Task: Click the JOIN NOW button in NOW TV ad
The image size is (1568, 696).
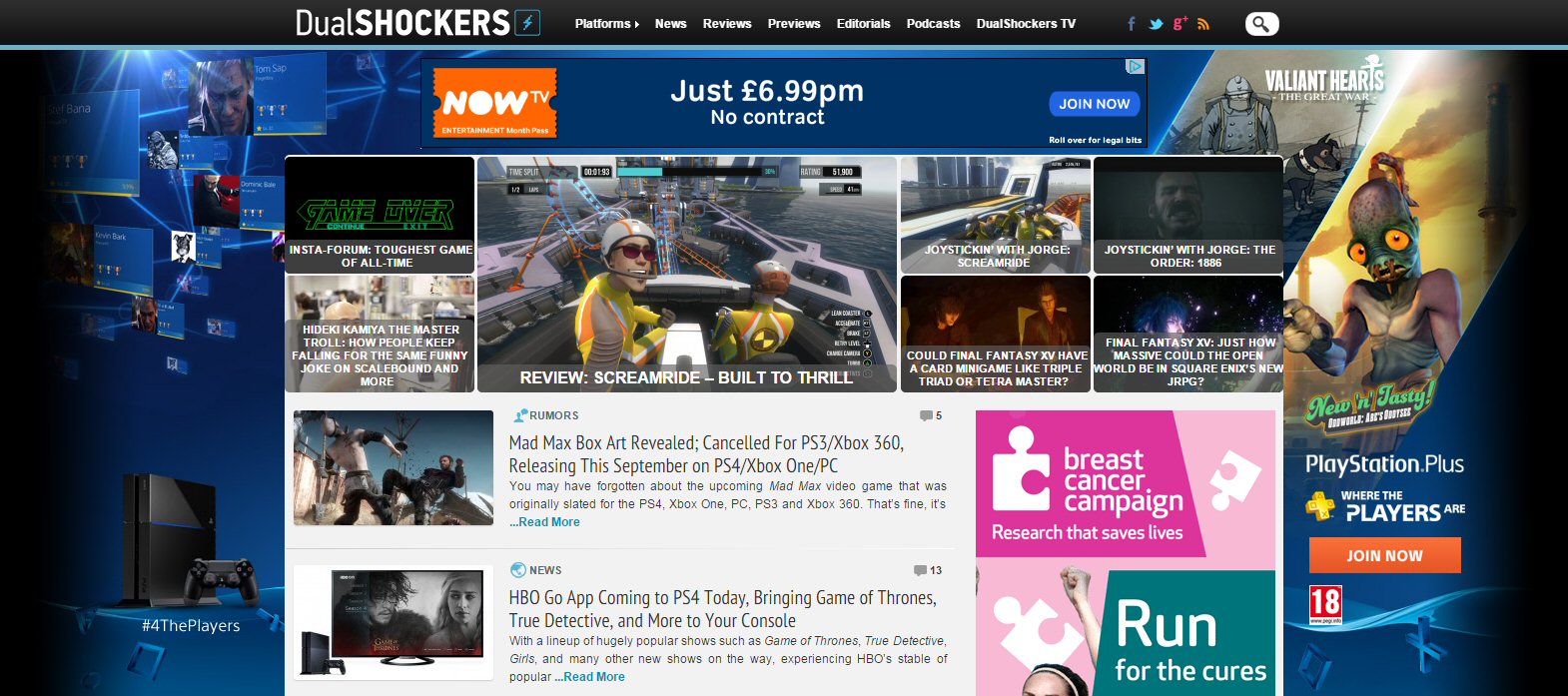Action: click(1094, 104)
